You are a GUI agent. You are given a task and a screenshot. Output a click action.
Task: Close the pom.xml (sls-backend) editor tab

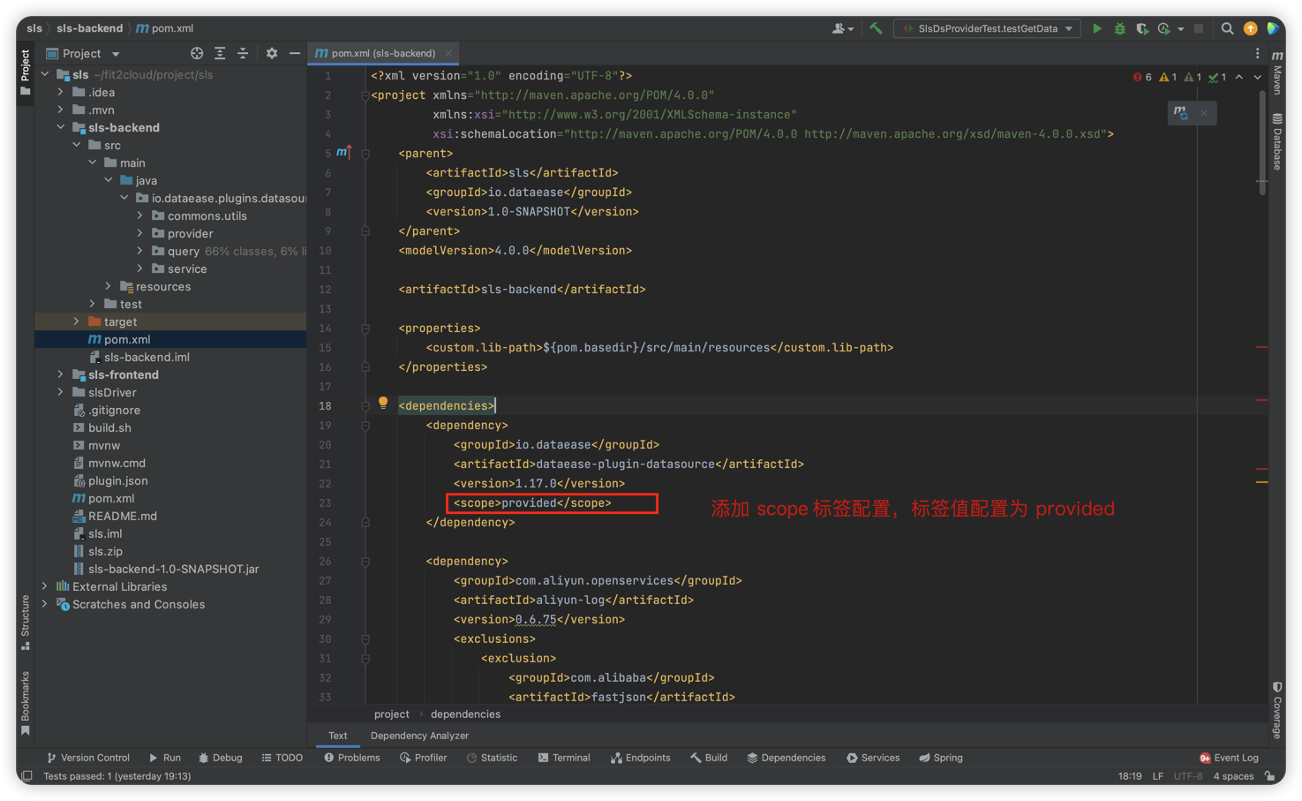(449, 53)
